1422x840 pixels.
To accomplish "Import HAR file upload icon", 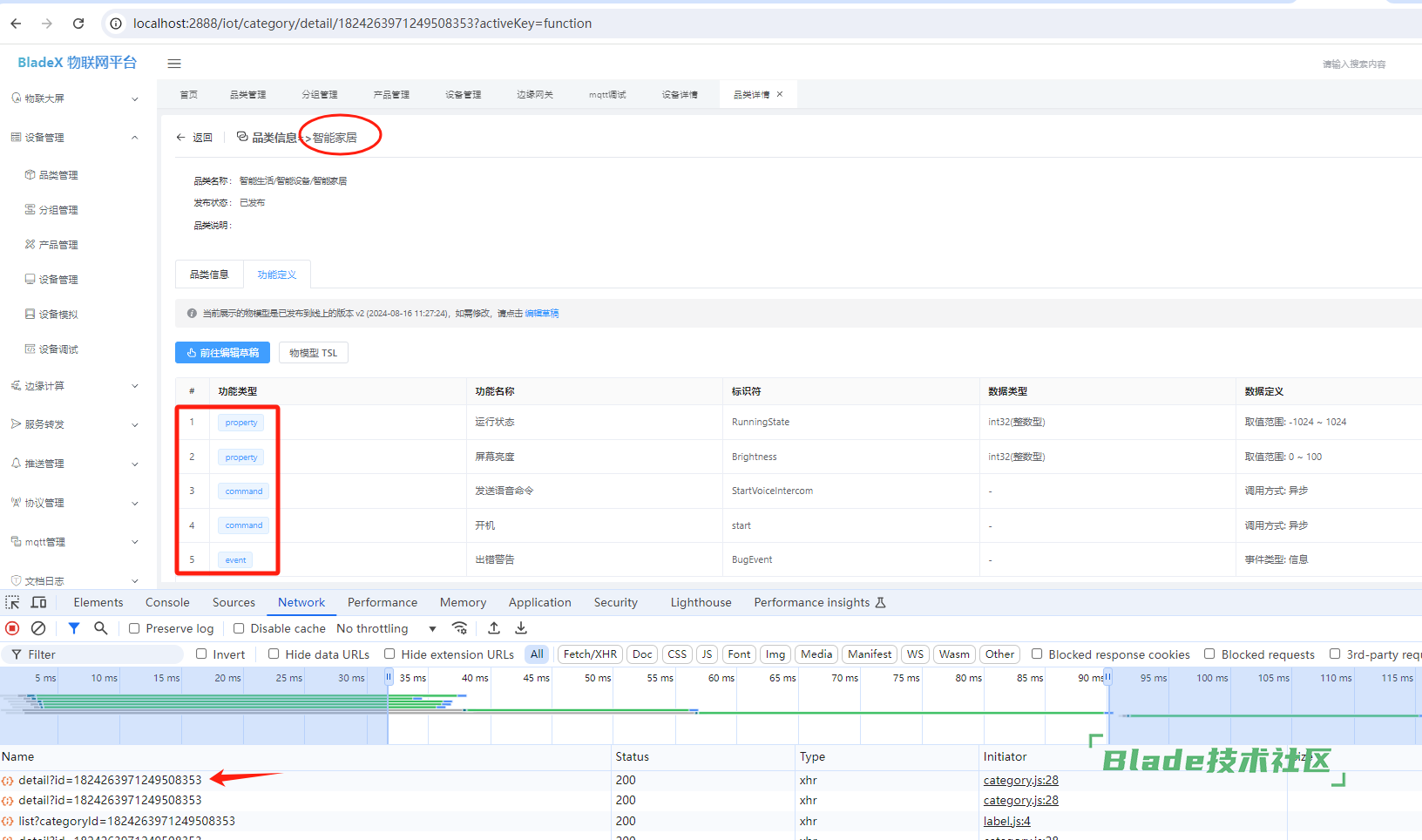I will click(494, 628).
